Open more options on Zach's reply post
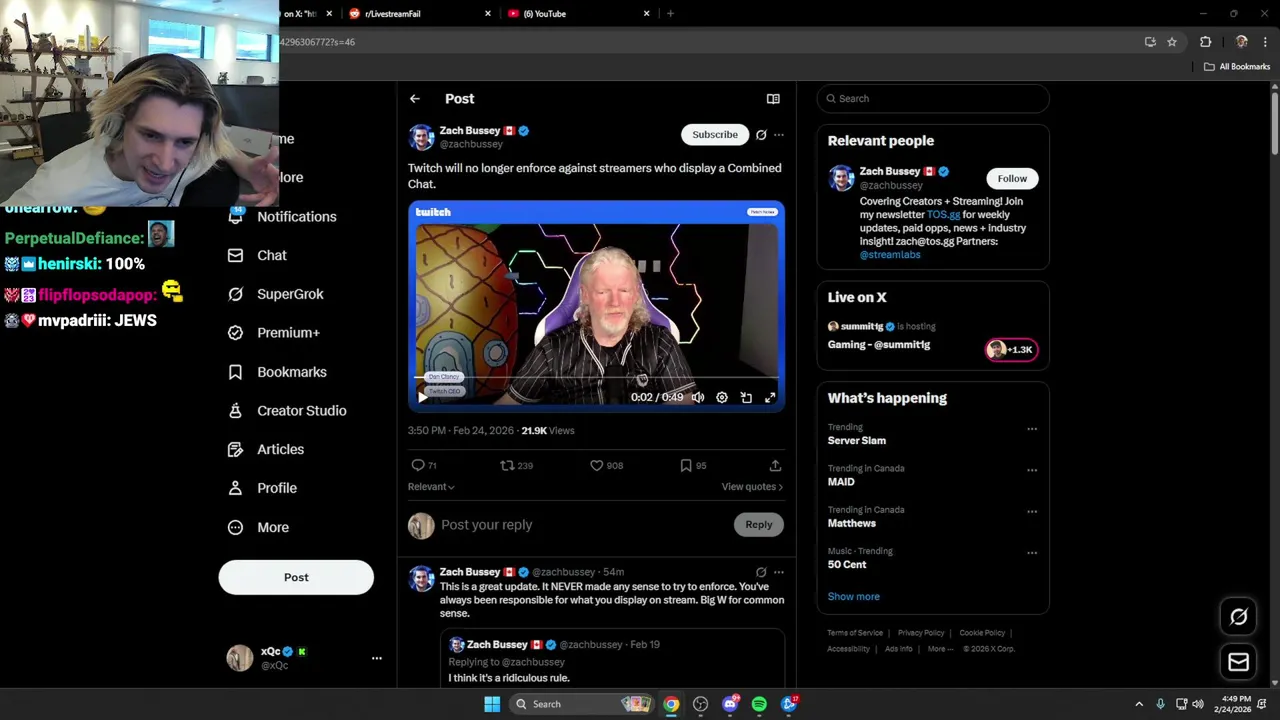Image resolution: width=1280 pixels, height=720 pixels. [779, 573]
